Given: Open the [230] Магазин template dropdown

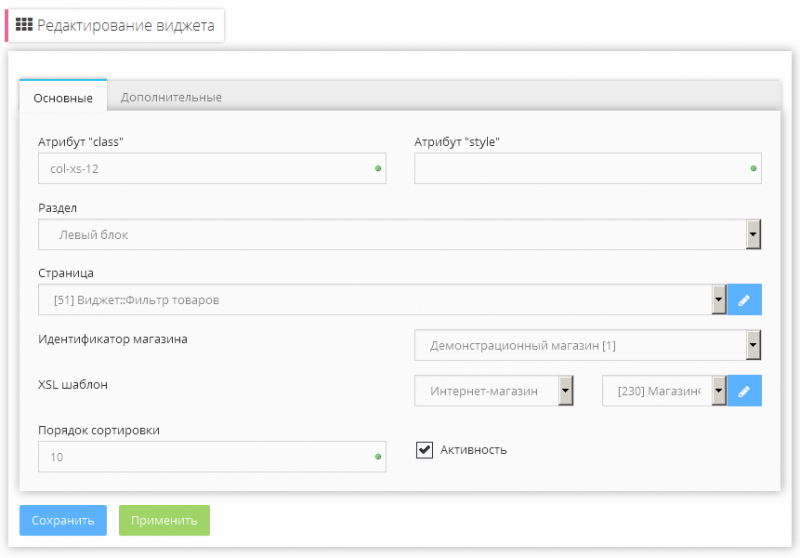Looking at the screenshot, I should [664, 391].
